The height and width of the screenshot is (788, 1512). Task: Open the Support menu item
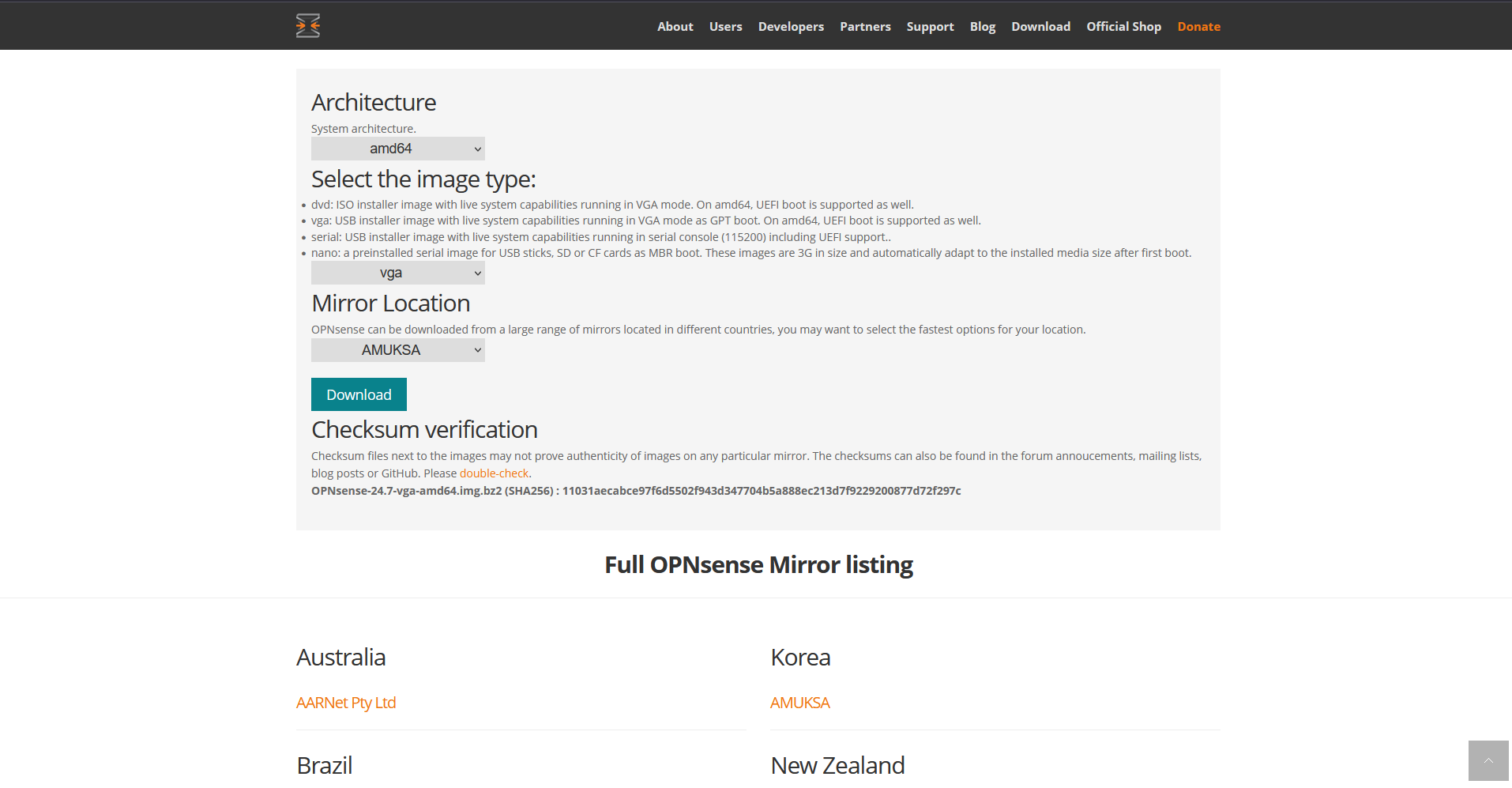931,27
